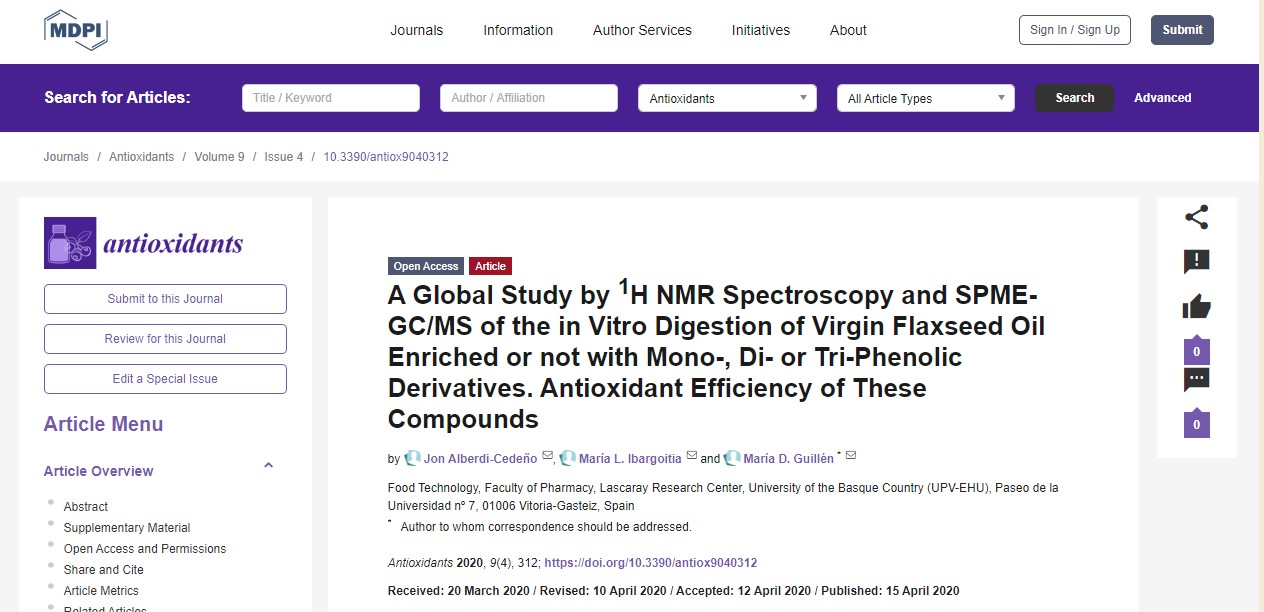The image size is (1264, 612).
Task: Open the Author Services menu
Action: tap(642, 30)
